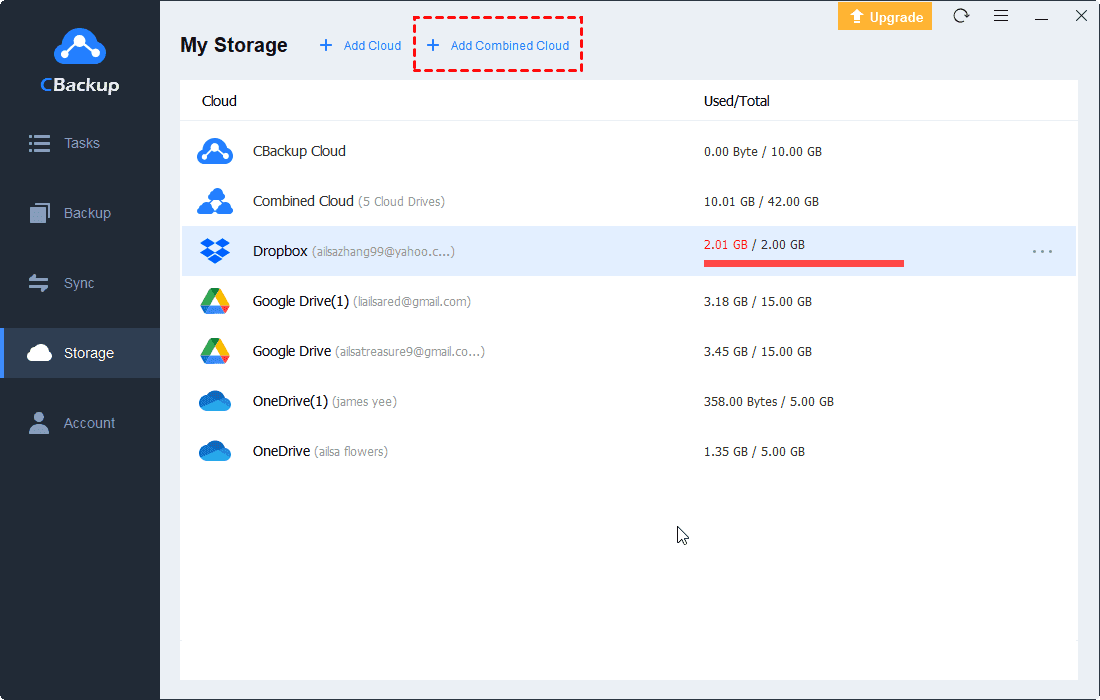Click Add Combined Cloud link
Screen dimensions: 1100x700
(x=498, y=45)
